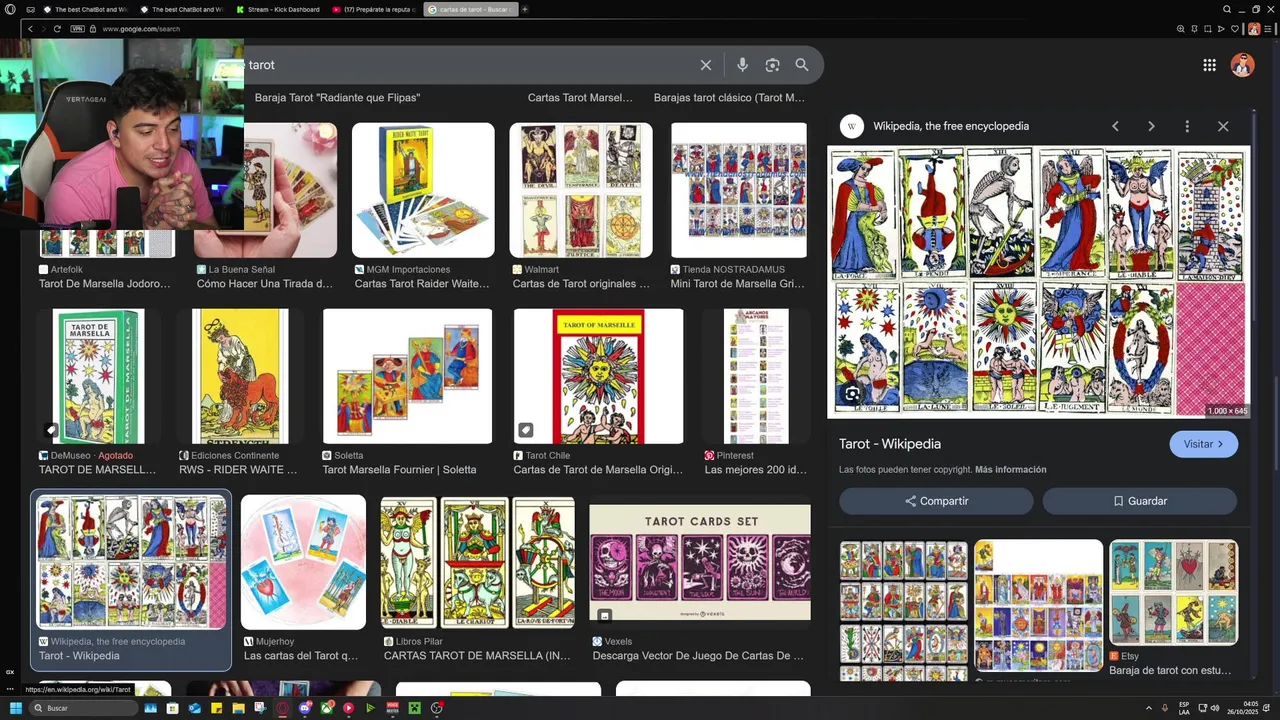The width and height of the screenshot is (1280, 720).
Task: Select the cartas de tarot search tab
Action: [x=470, y=9]
